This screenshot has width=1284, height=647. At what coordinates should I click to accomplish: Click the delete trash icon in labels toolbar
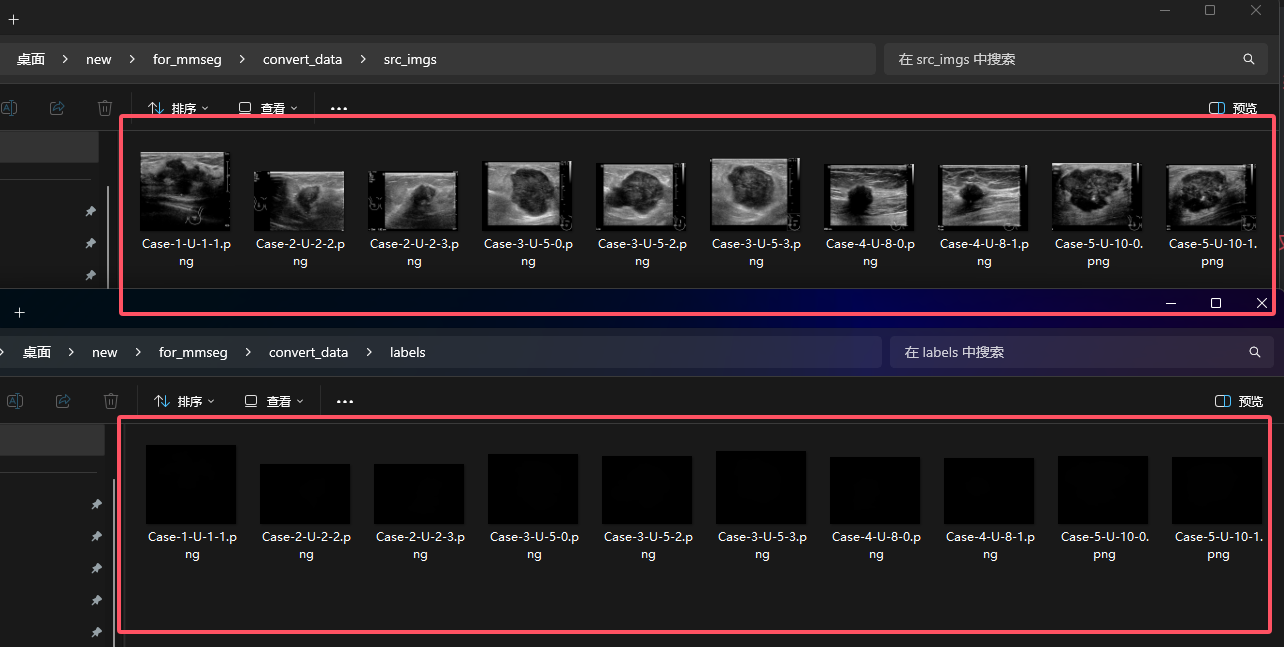(x=111, y=401)
